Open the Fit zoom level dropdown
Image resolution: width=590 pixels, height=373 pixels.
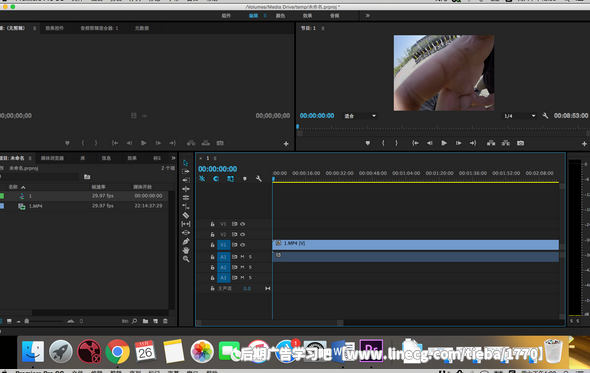359,116
